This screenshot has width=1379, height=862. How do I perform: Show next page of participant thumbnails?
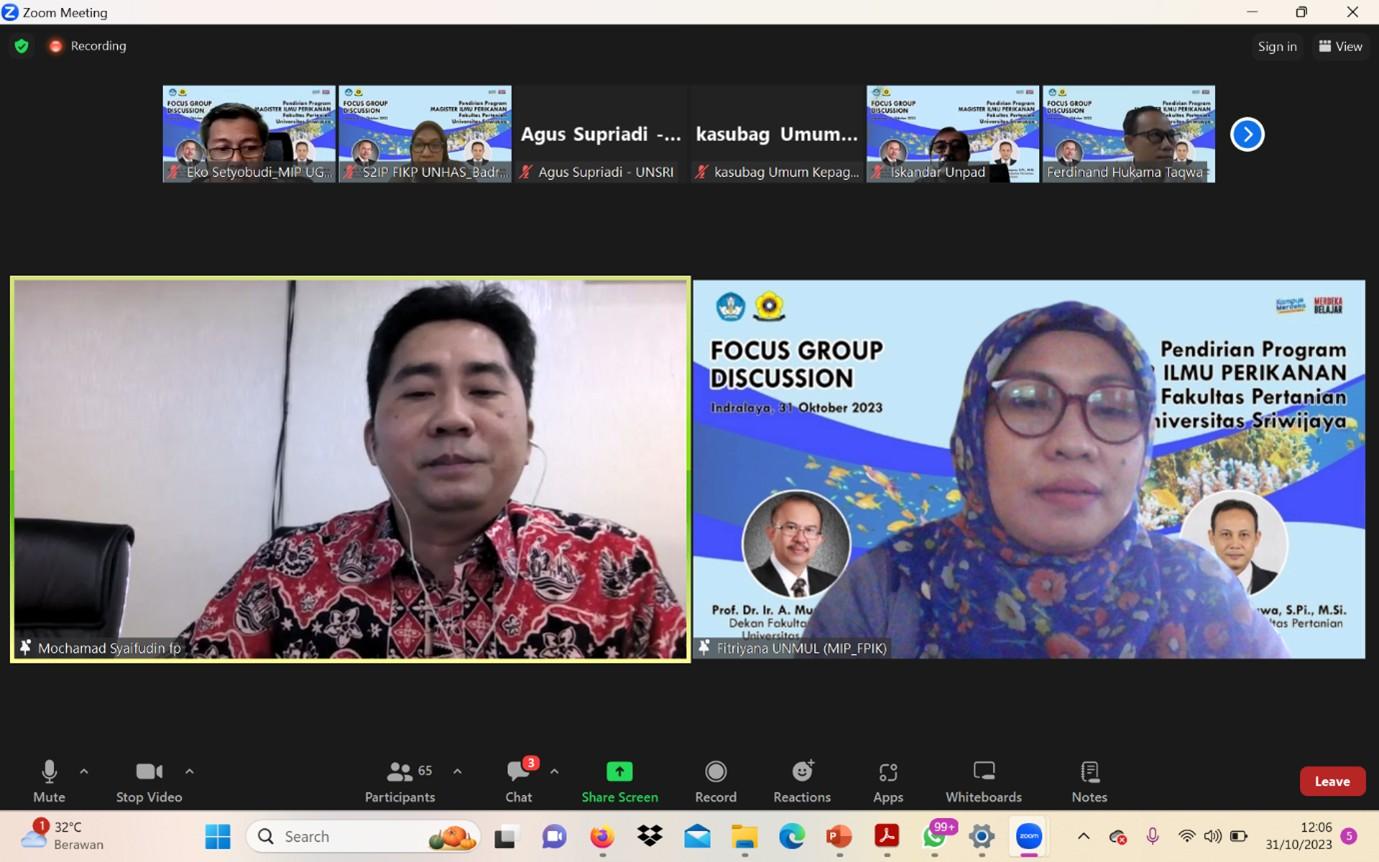coord(1247,134)
